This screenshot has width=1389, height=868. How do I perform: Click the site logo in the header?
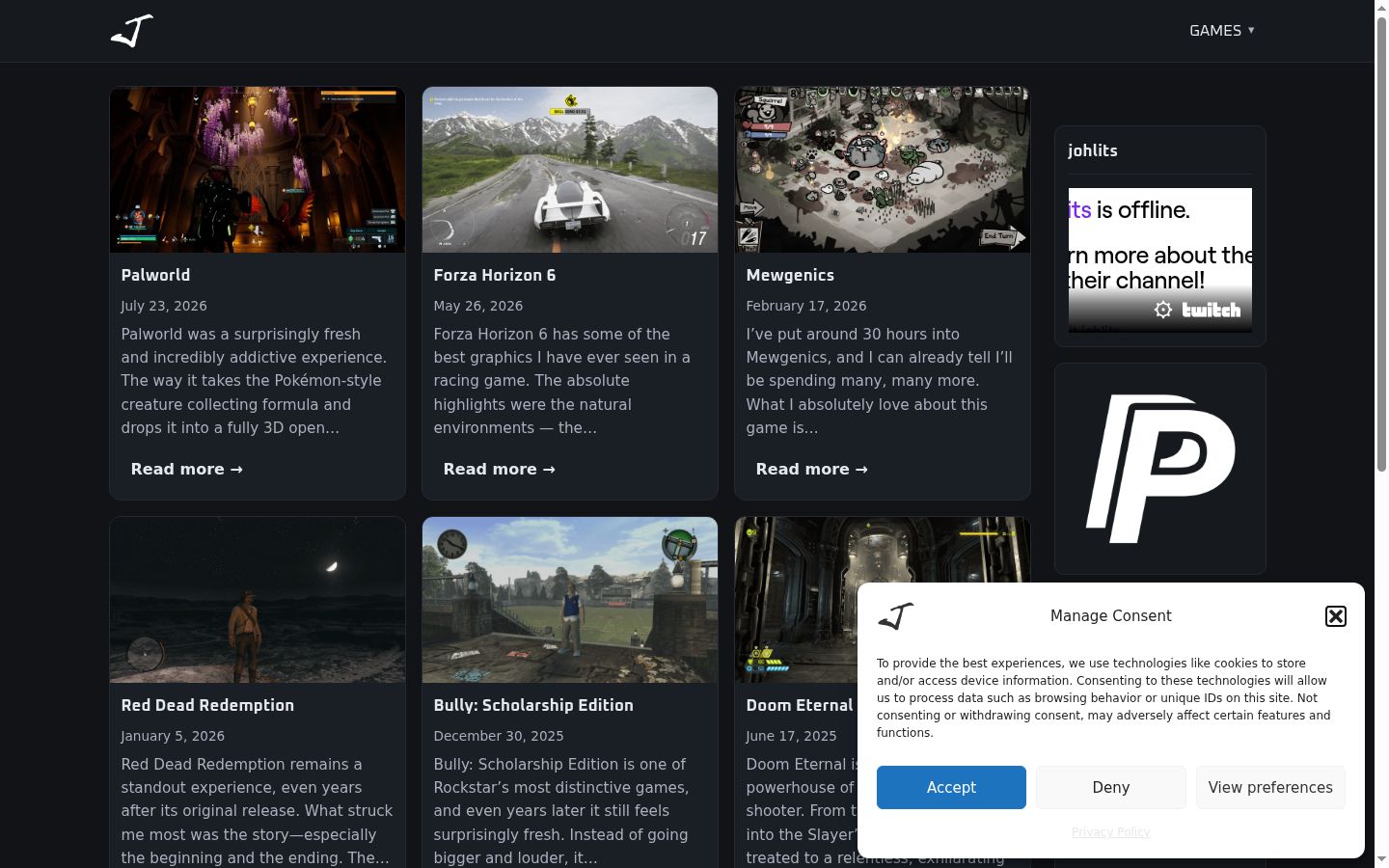point(132,31)
